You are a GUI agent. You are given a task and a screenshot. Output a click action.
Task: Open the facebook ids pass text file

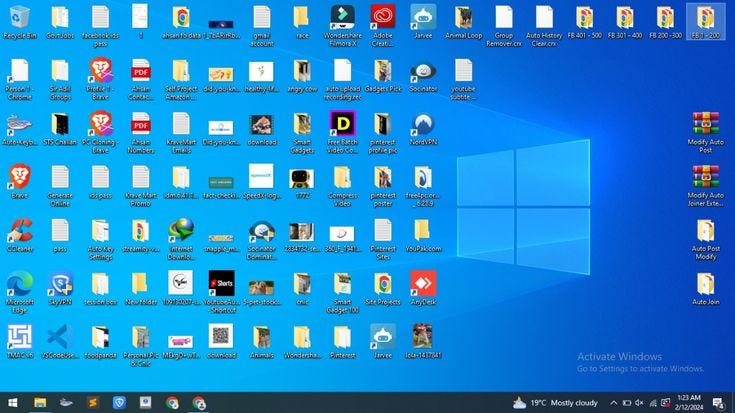pos(100,26)
